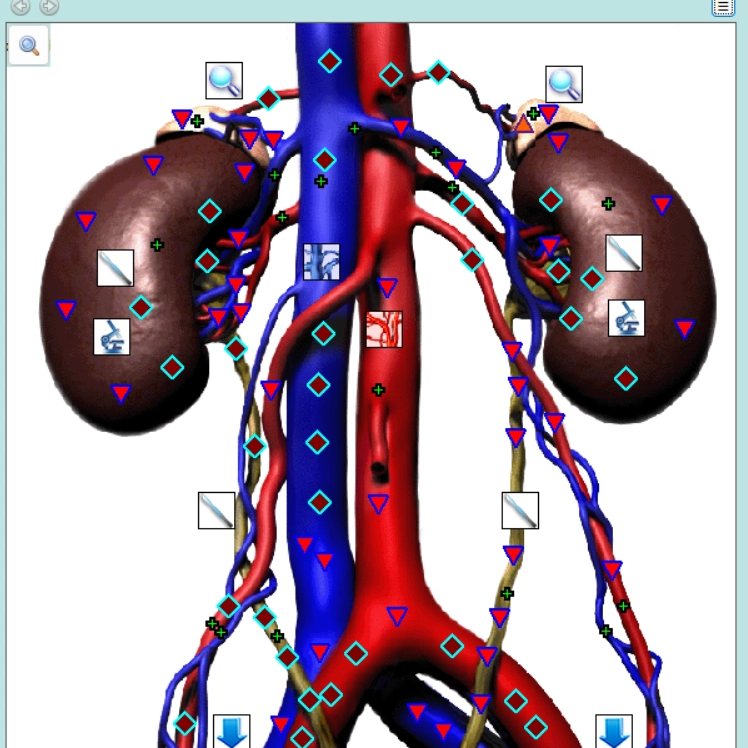Click the scalpel icon beside the image-right ureter
Image resolution: width=748 pixels, height=748 pixels.
[x=520, y=510]
